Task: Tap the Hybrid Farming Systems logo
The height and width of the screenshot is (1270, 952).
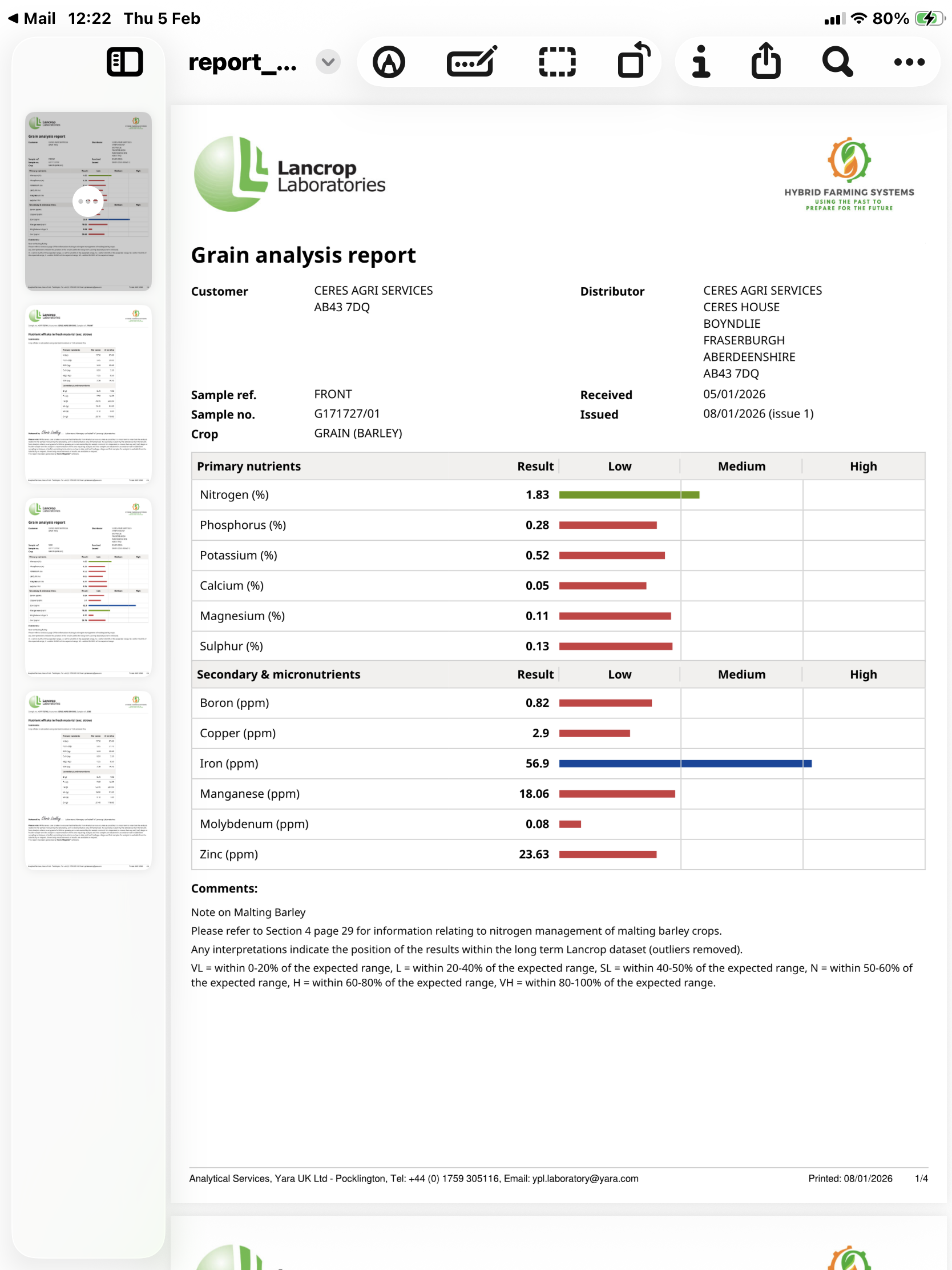Action: 849,174
